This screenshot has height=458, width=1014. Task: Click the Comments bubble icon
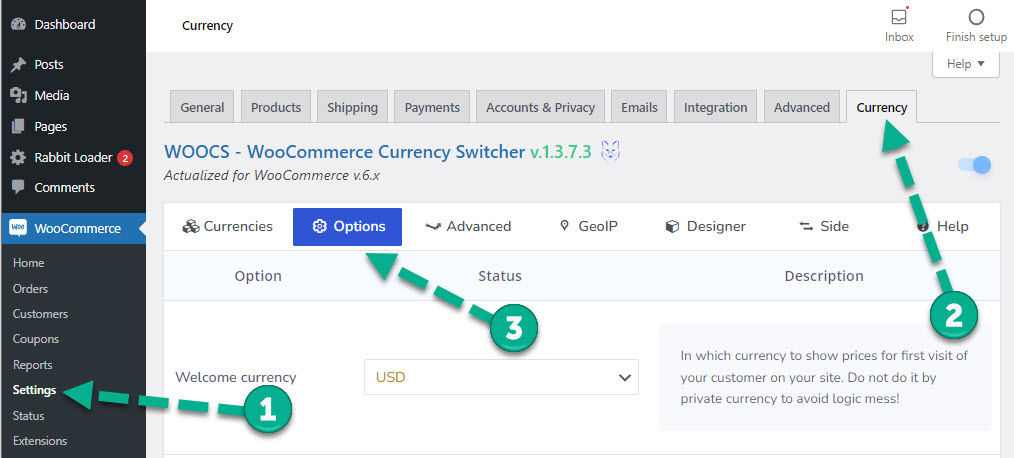pyautogui.click(x=18, y=188)
